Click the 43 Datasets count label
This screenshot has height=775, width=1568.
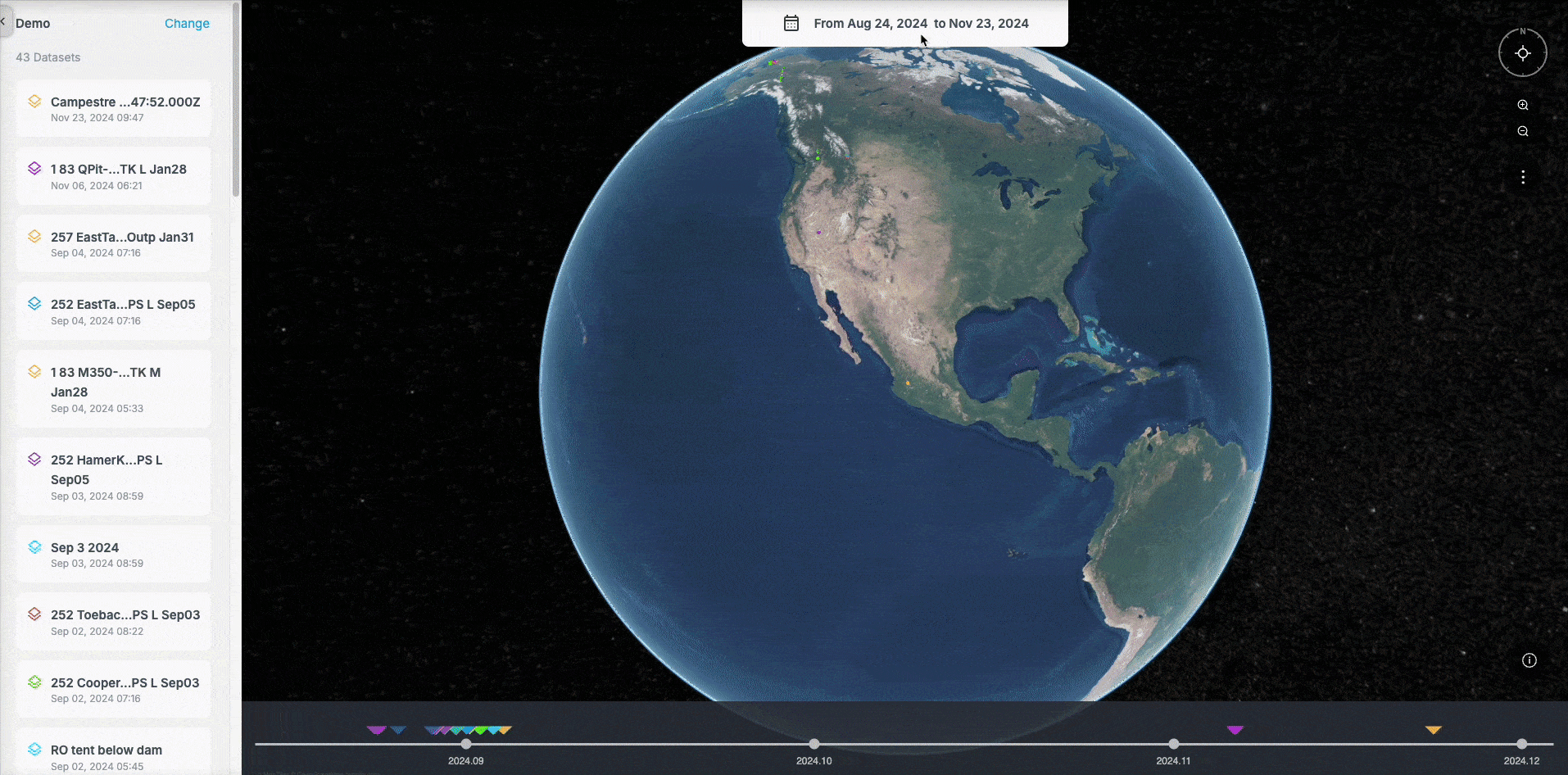click(x=48, y=57)
